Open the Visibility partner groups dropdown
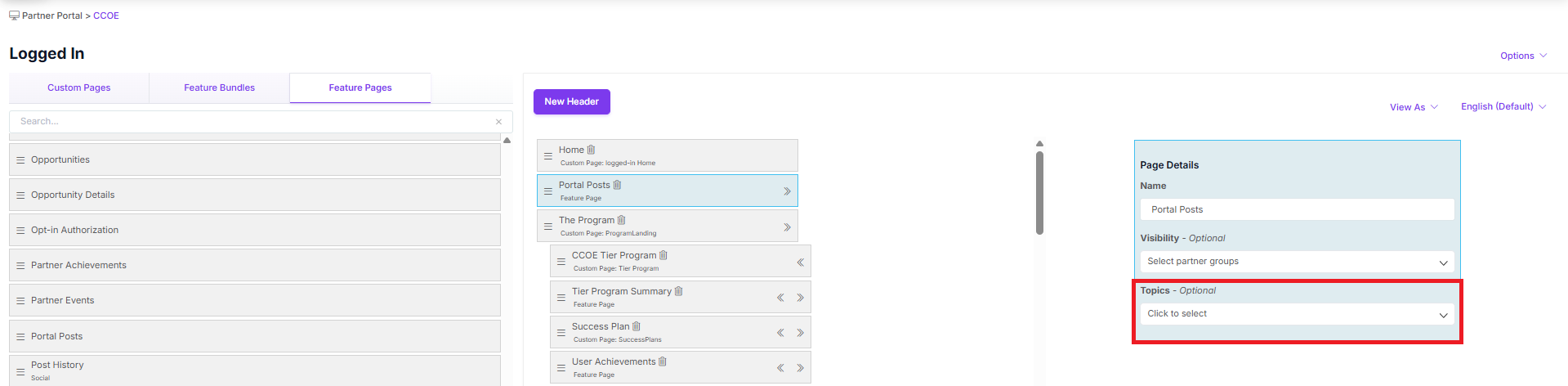This screenshot has width=1568, height=386. (1297, 262)
